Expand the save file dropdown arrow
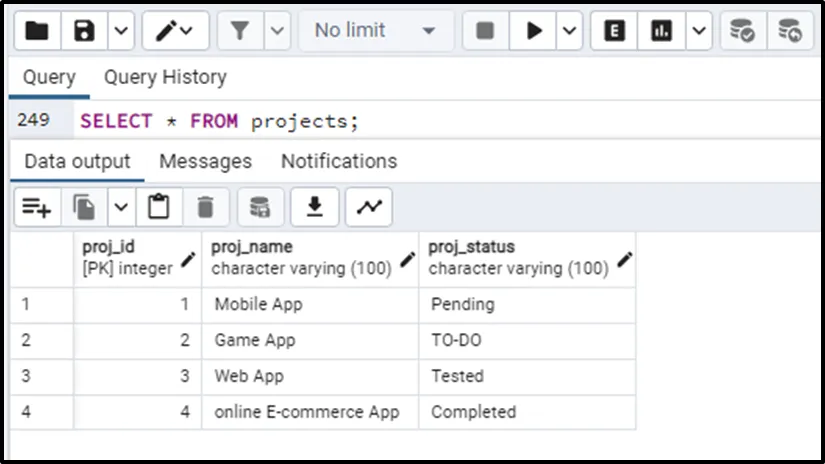Viewport: 825px width, 464px height. (119, 31)
